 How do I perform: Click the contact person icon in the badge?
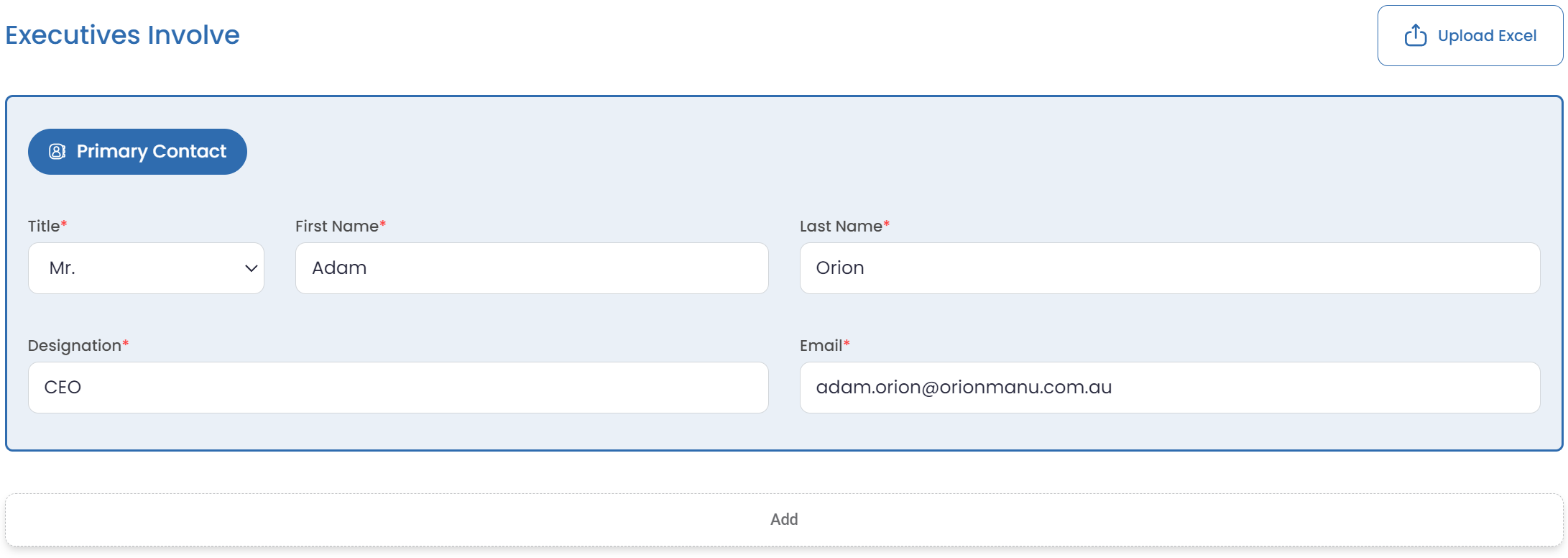(57, 152)
